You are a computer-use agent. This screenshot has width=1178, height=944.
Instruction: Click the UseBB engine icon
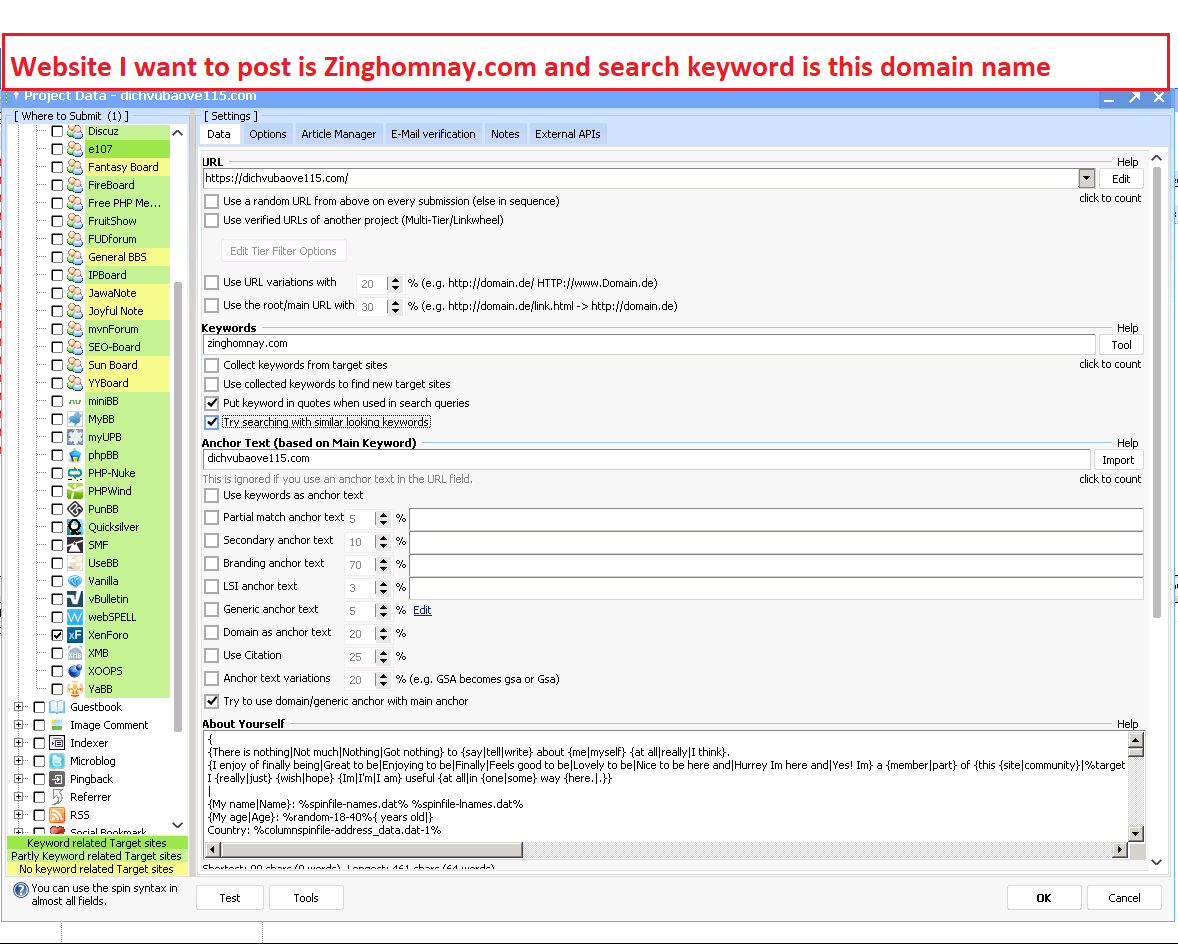coord(75,563)
